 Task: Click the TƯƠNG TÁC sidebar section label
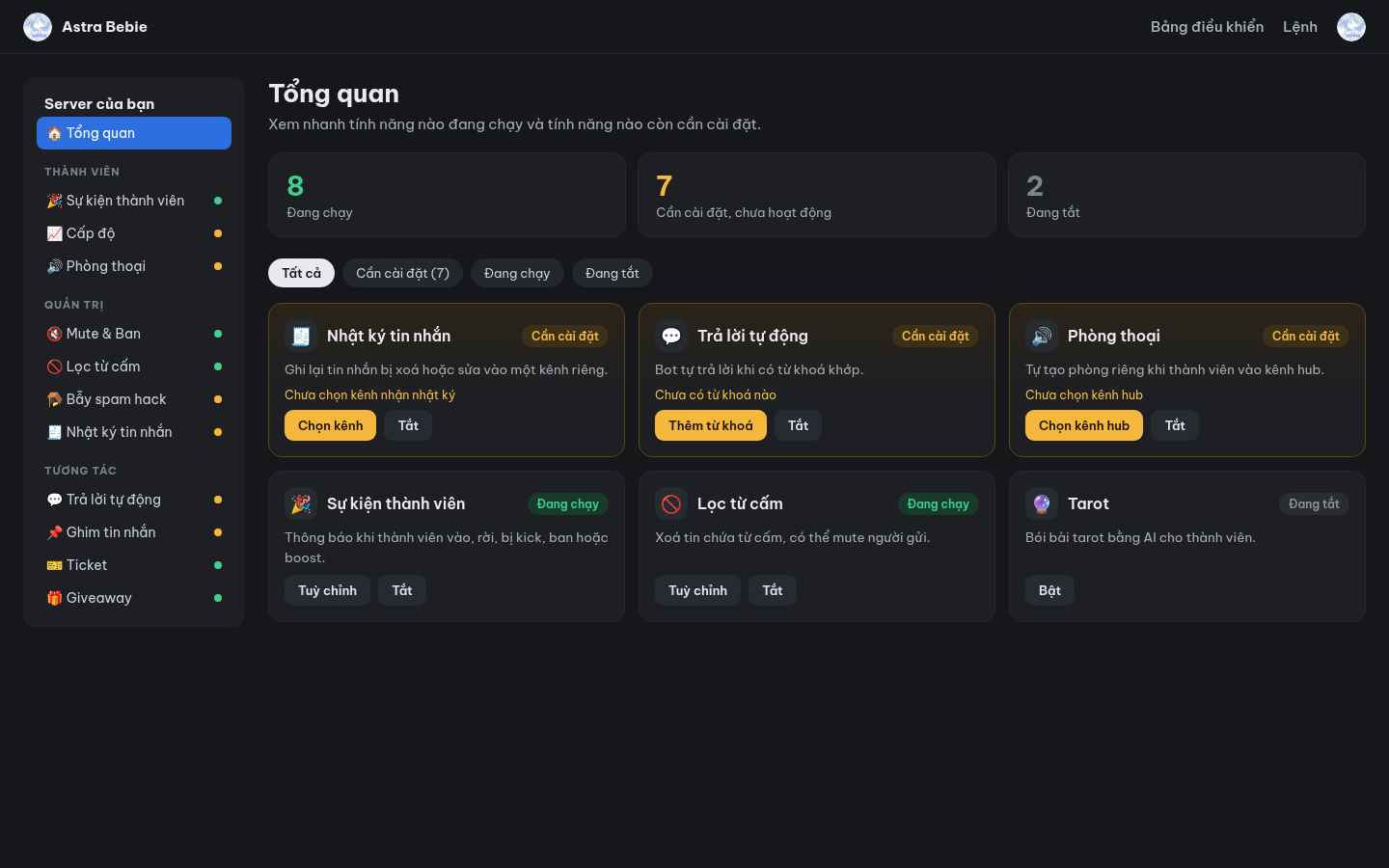pos(80,471)
